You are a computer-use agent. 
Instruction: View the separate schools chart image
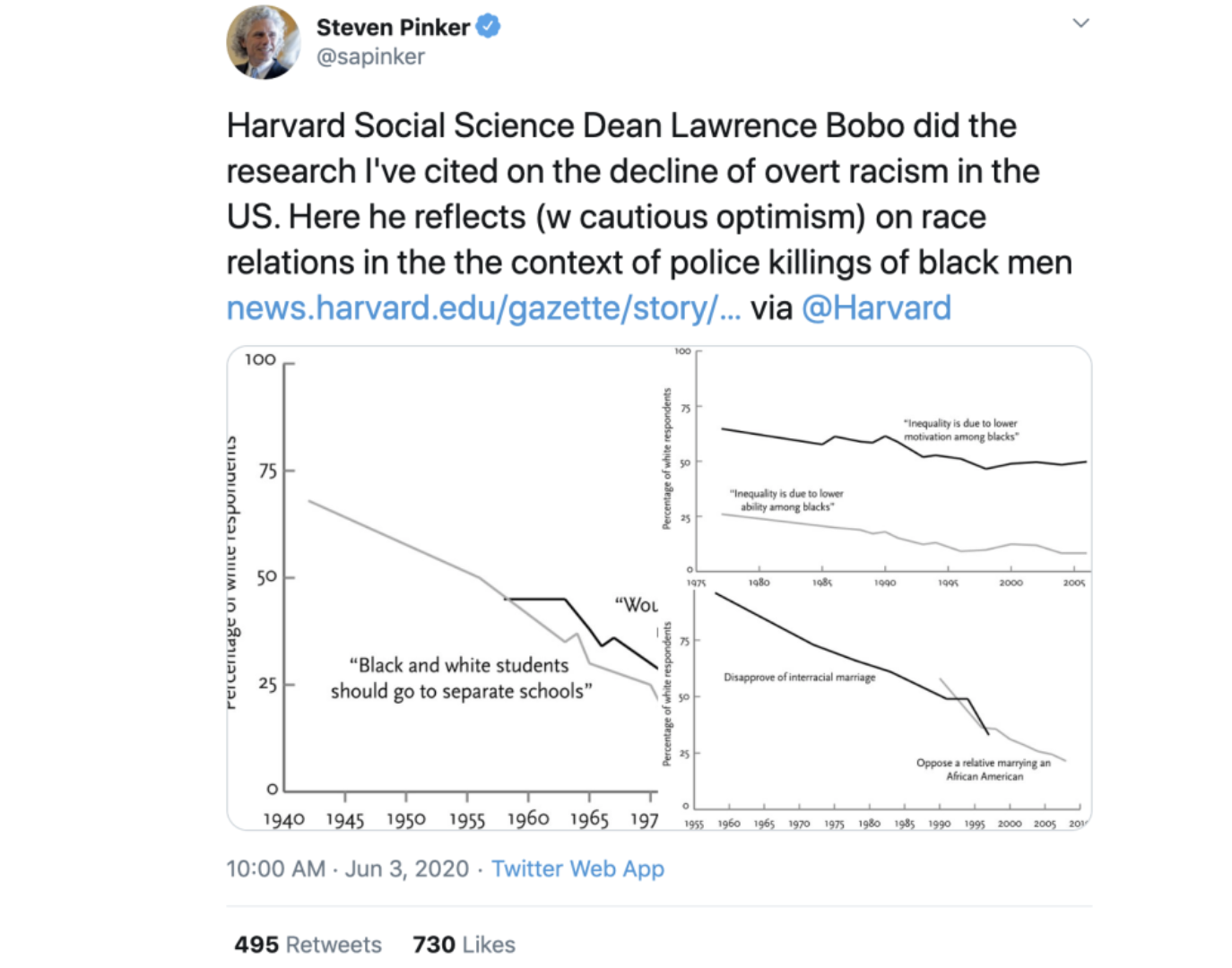tap(443, 589)
